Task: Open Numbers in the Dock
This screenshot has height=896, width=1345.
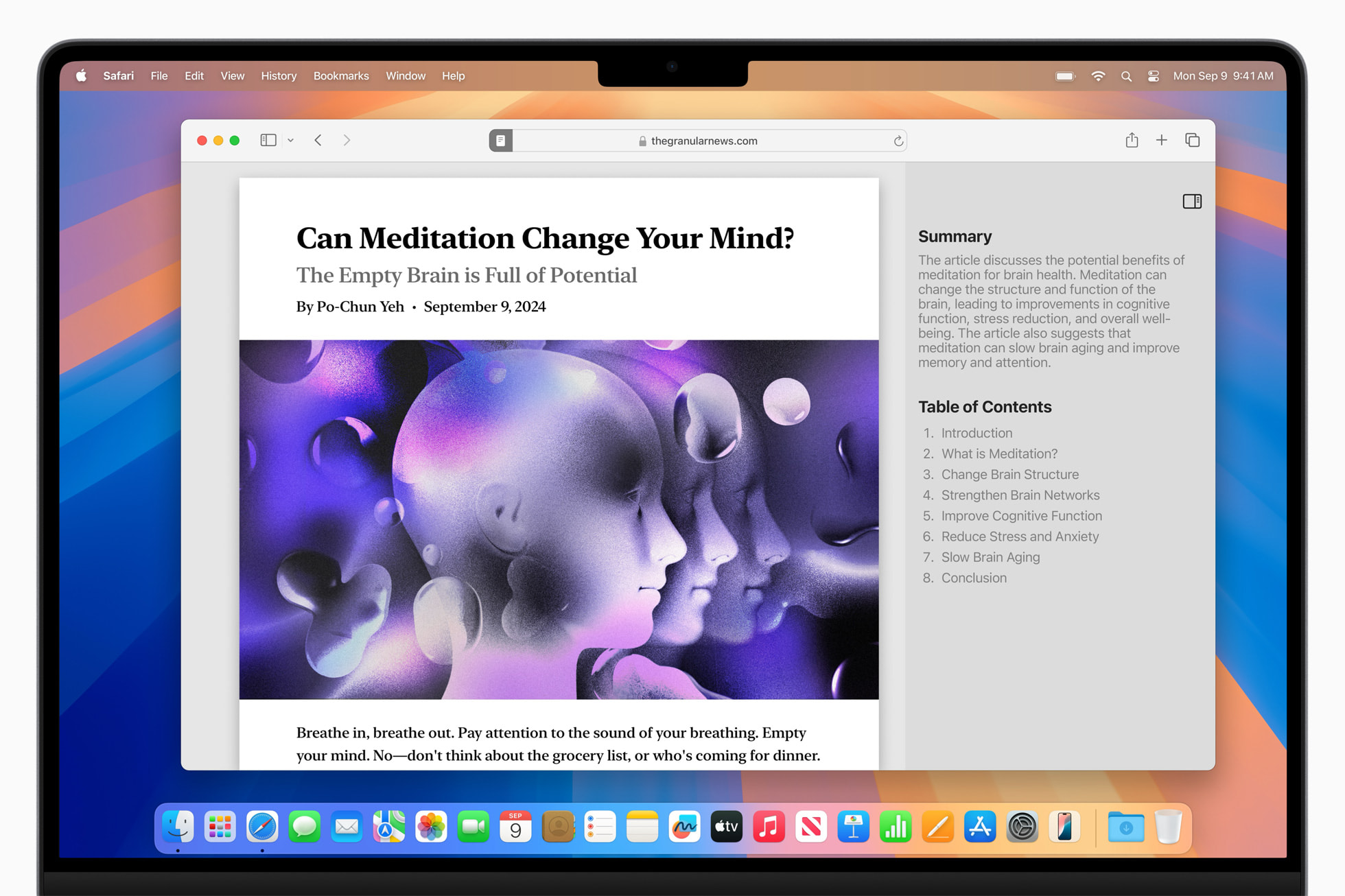Action: 896,827
